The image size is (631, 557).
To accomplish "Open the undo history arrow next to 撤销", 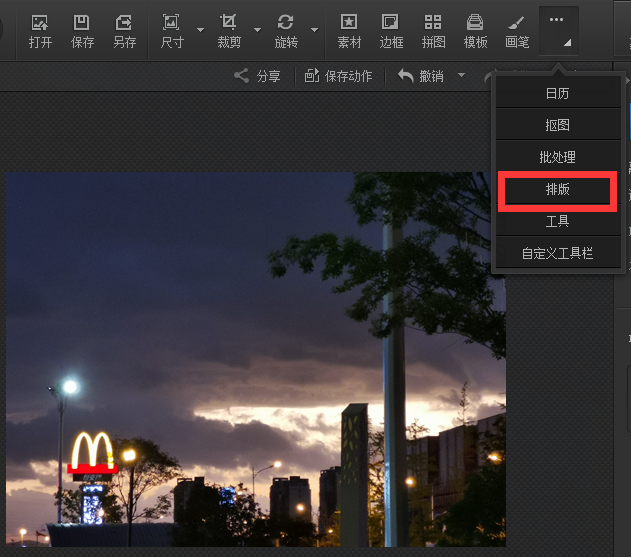I will (x=461, y=76).
